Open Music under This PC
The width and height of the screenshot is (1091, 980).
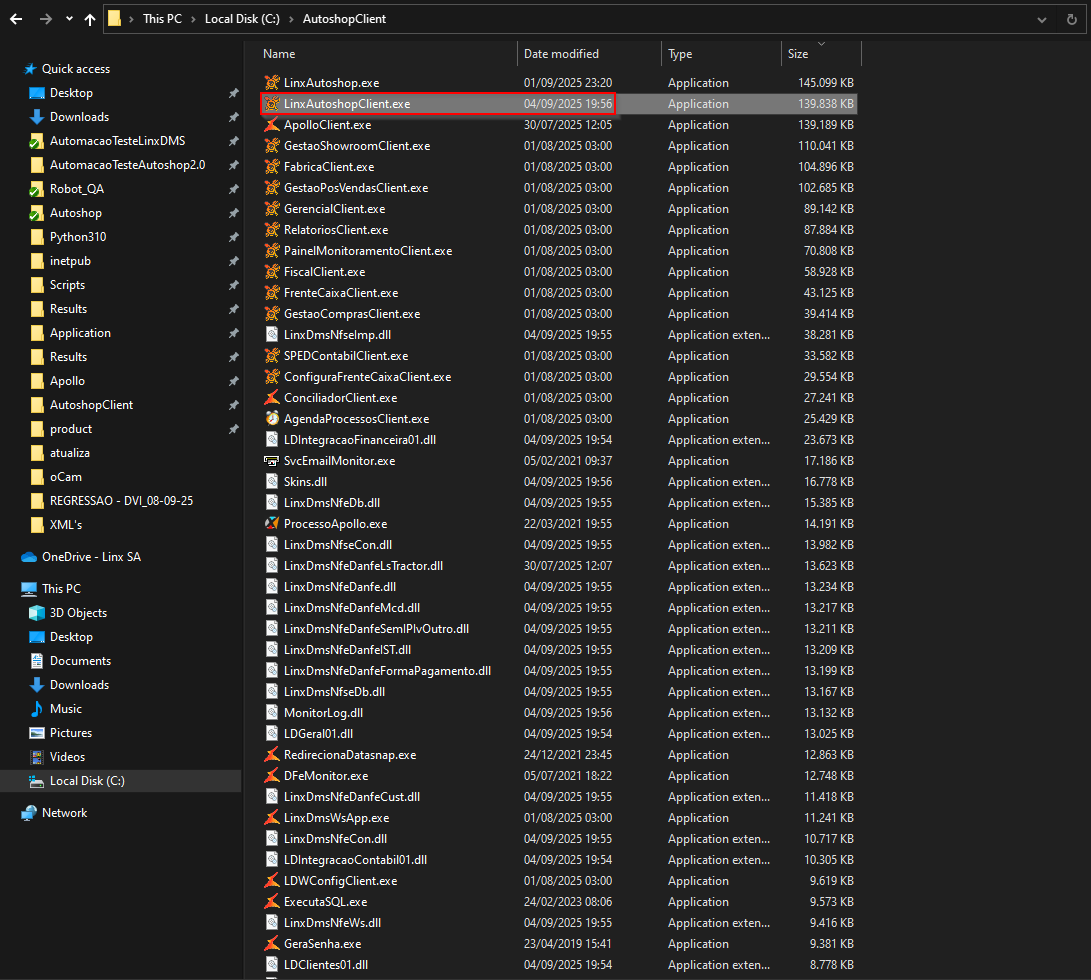[x=65, y=709]
